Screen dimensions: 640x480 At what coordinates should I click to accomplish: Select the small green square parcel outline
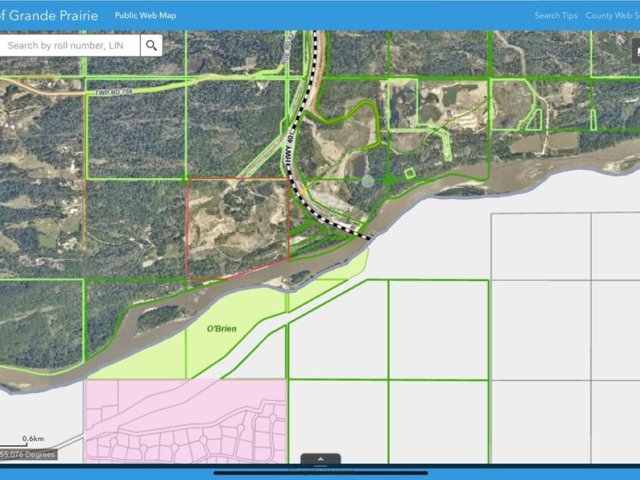coord(409,173)
